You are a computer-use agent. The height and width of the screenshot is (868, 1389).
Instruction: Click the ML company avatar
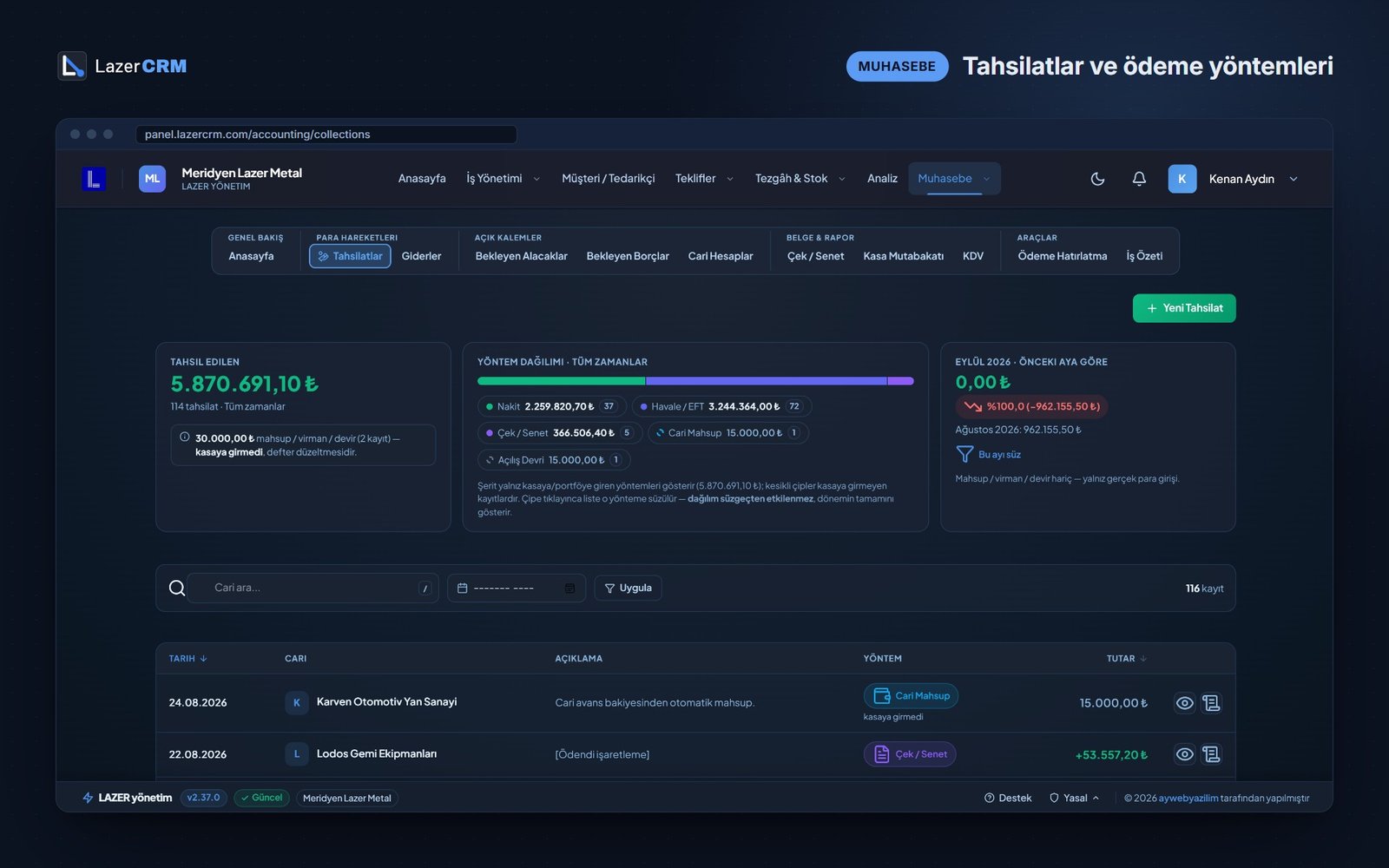[152, 179]
